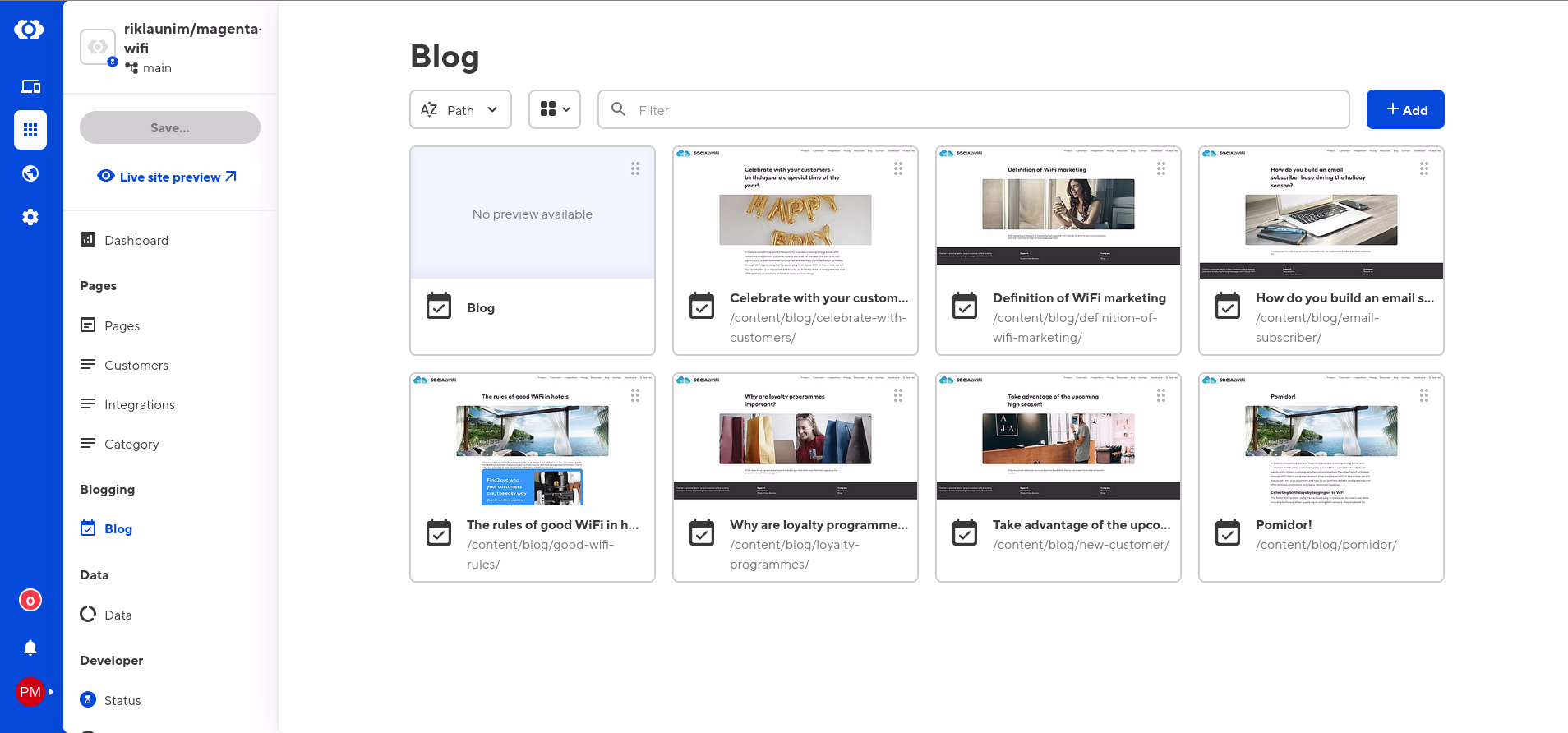Image resolution: width=1568 pixels, height=733 pixels.
Task: Click the red circle status icon
Action: tap(30, 601)
